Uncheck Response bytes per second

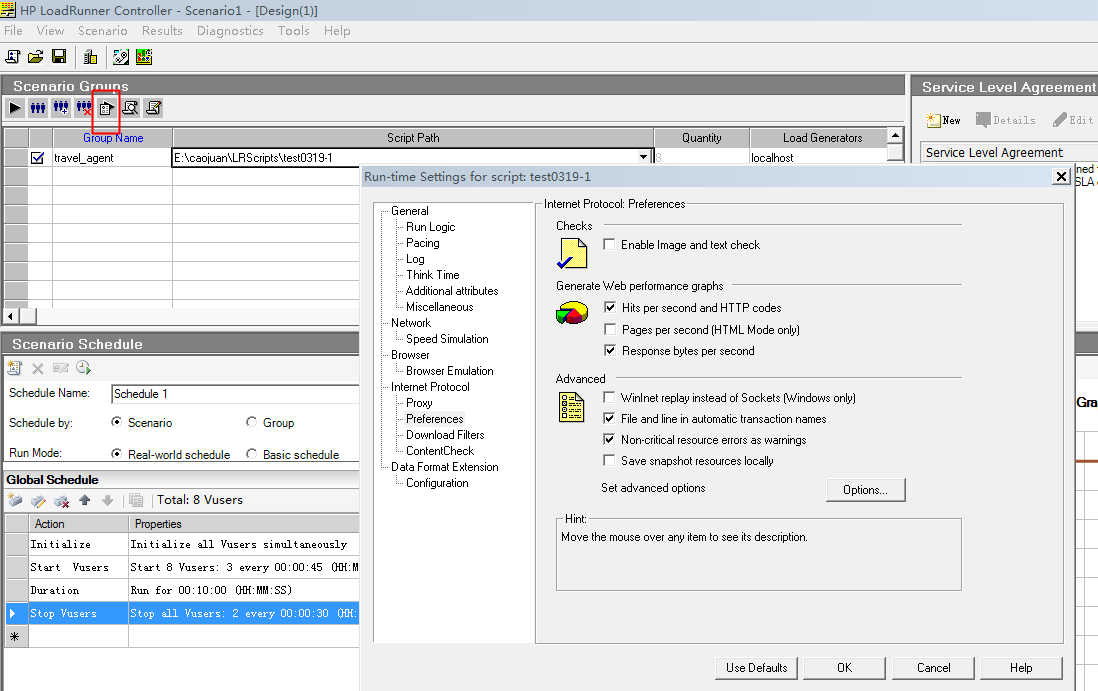(610, 350)
